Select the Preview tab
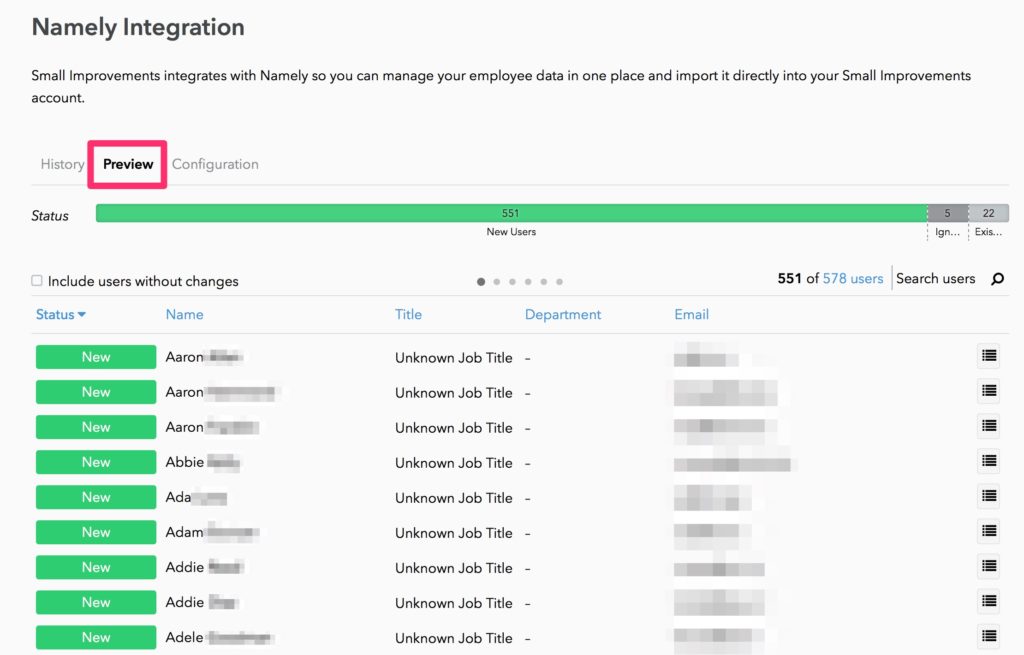1024x655 pixels. (x=128, y=164)
